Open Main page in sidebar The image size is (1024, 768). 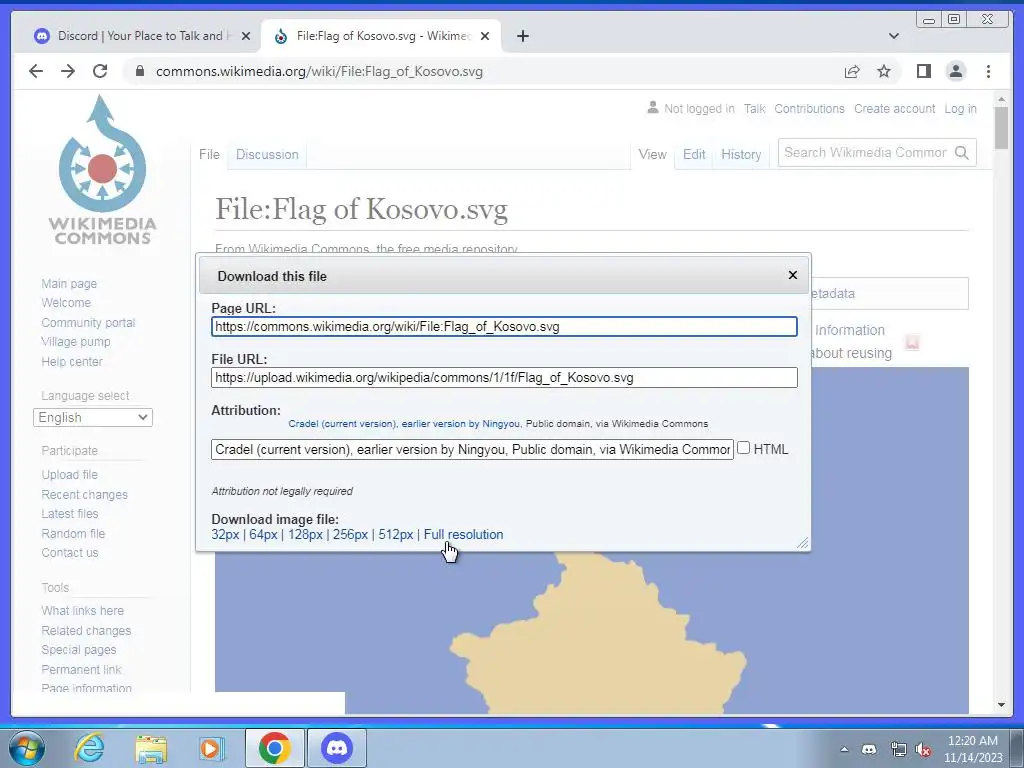(69, 283)
